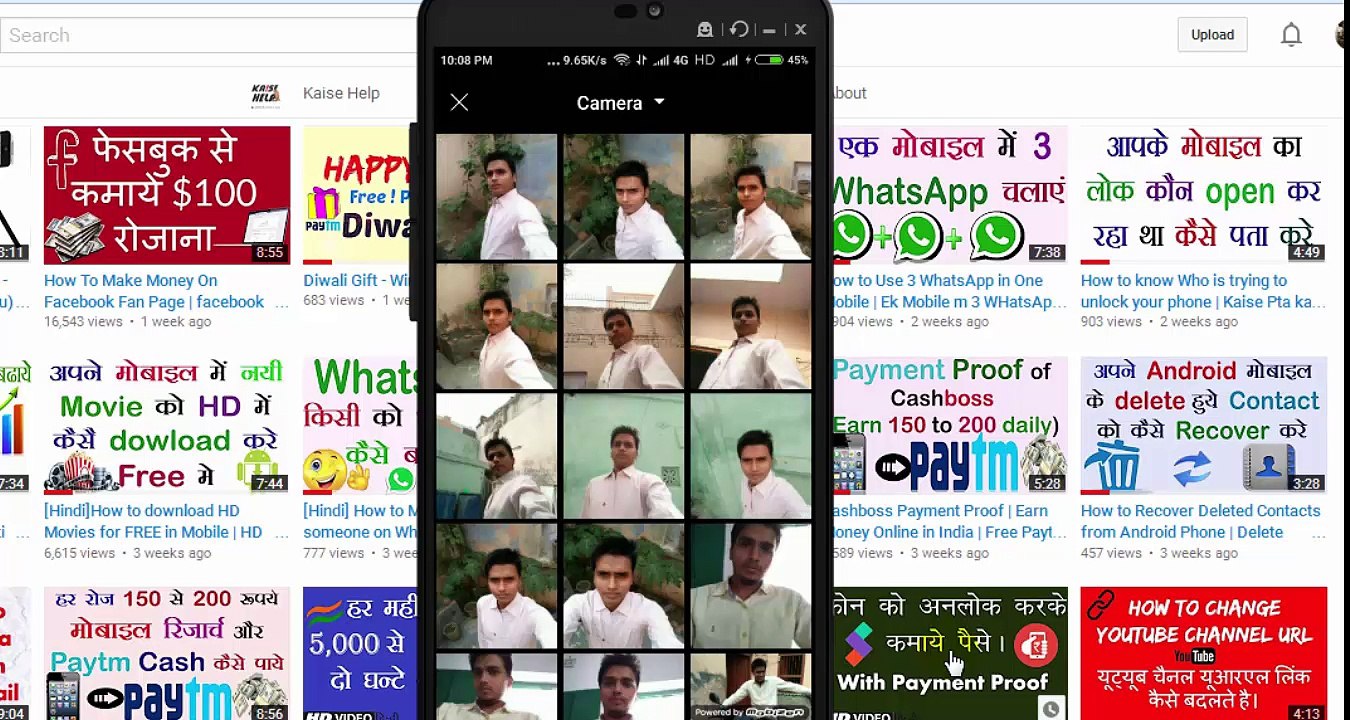Open the Kaise Help channel name link
The image size is (1350, 720).
pos(341,93)
